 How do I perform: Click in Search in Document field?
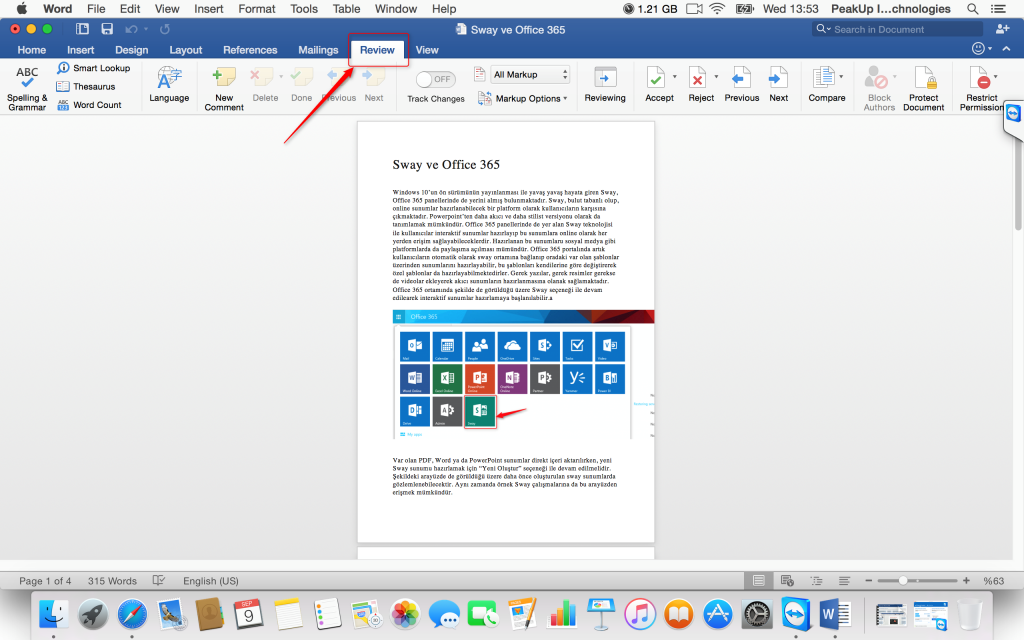click(897, 29)
